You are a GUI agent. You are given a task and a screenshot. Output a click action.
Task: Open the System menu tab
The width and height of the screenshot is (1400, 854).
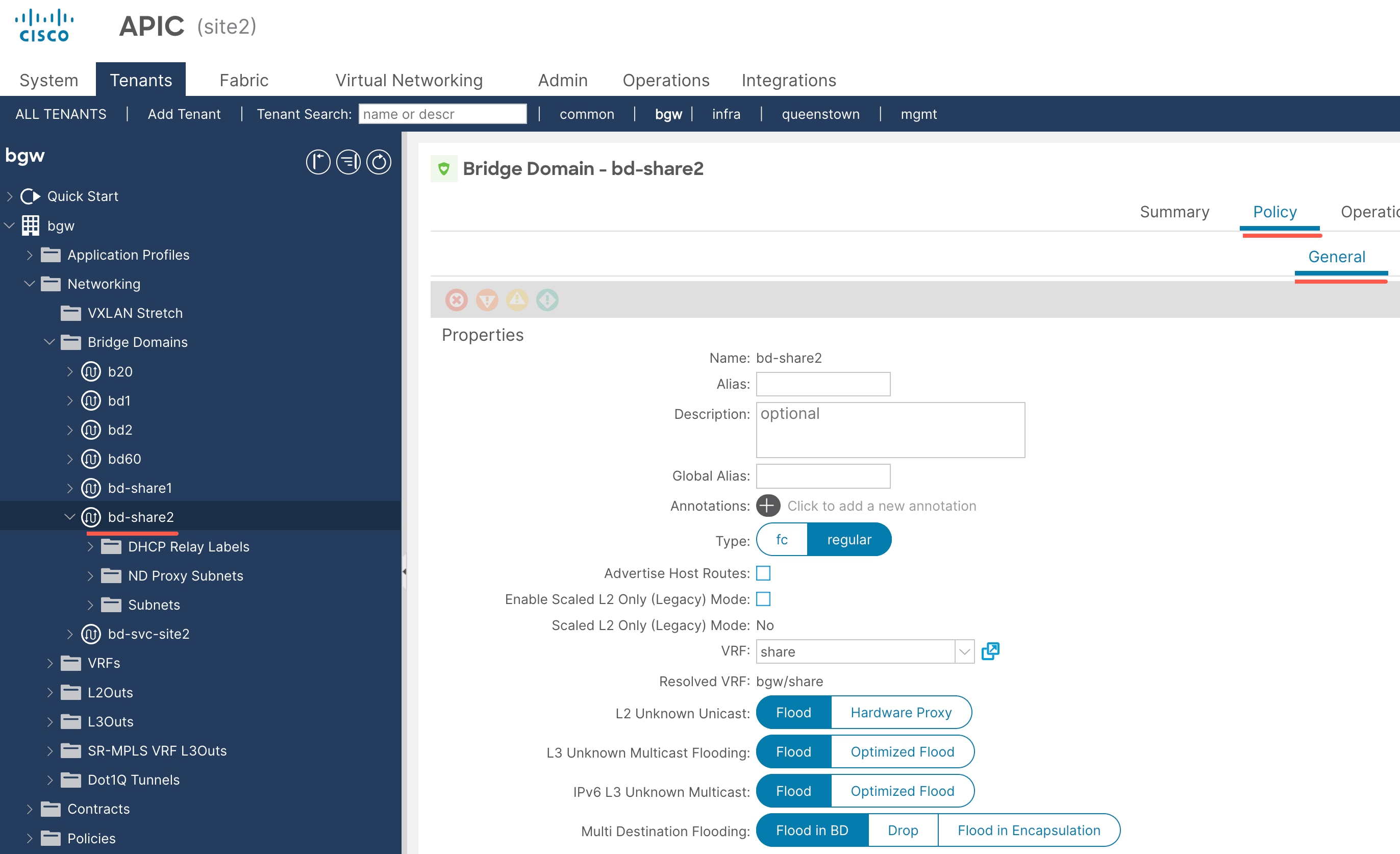click(x=49, y=80)
